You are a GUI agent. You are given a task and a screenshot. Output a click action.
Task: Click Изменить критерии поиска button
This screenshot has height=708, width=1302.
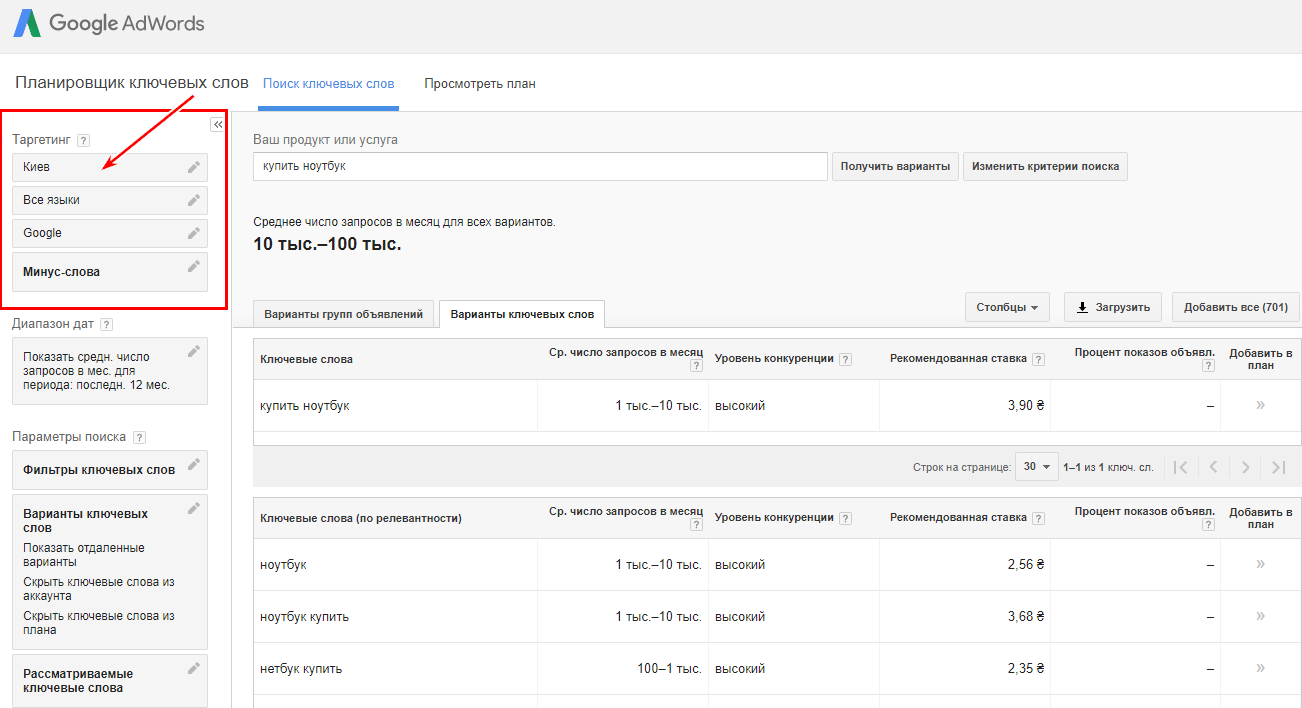pyautogui.click(x=1045, y=166)
